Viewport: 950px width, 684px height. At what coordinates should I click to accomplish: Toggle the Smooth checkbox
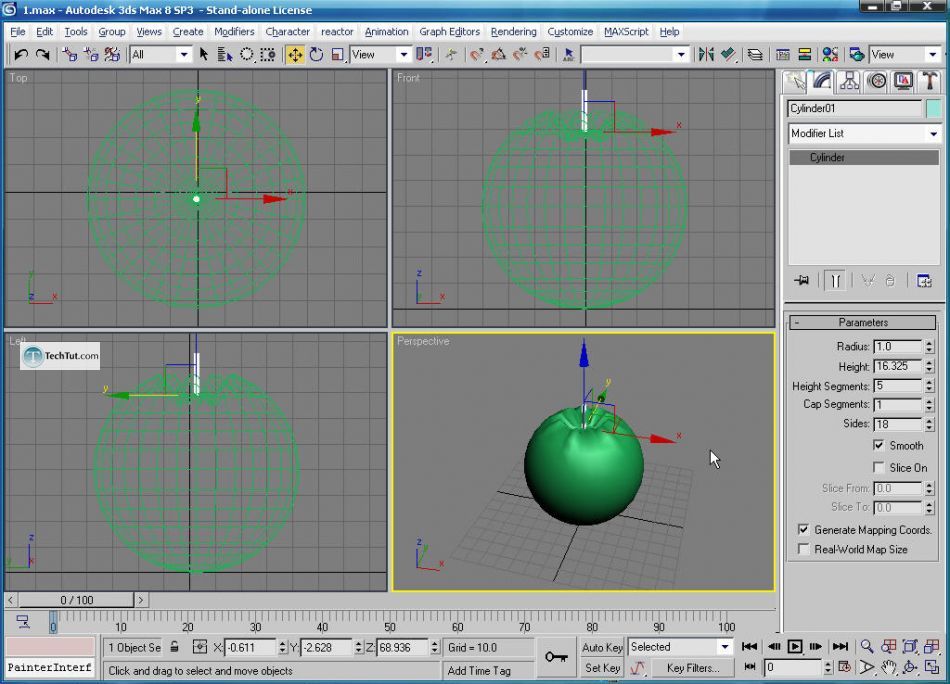coord(879,445)
